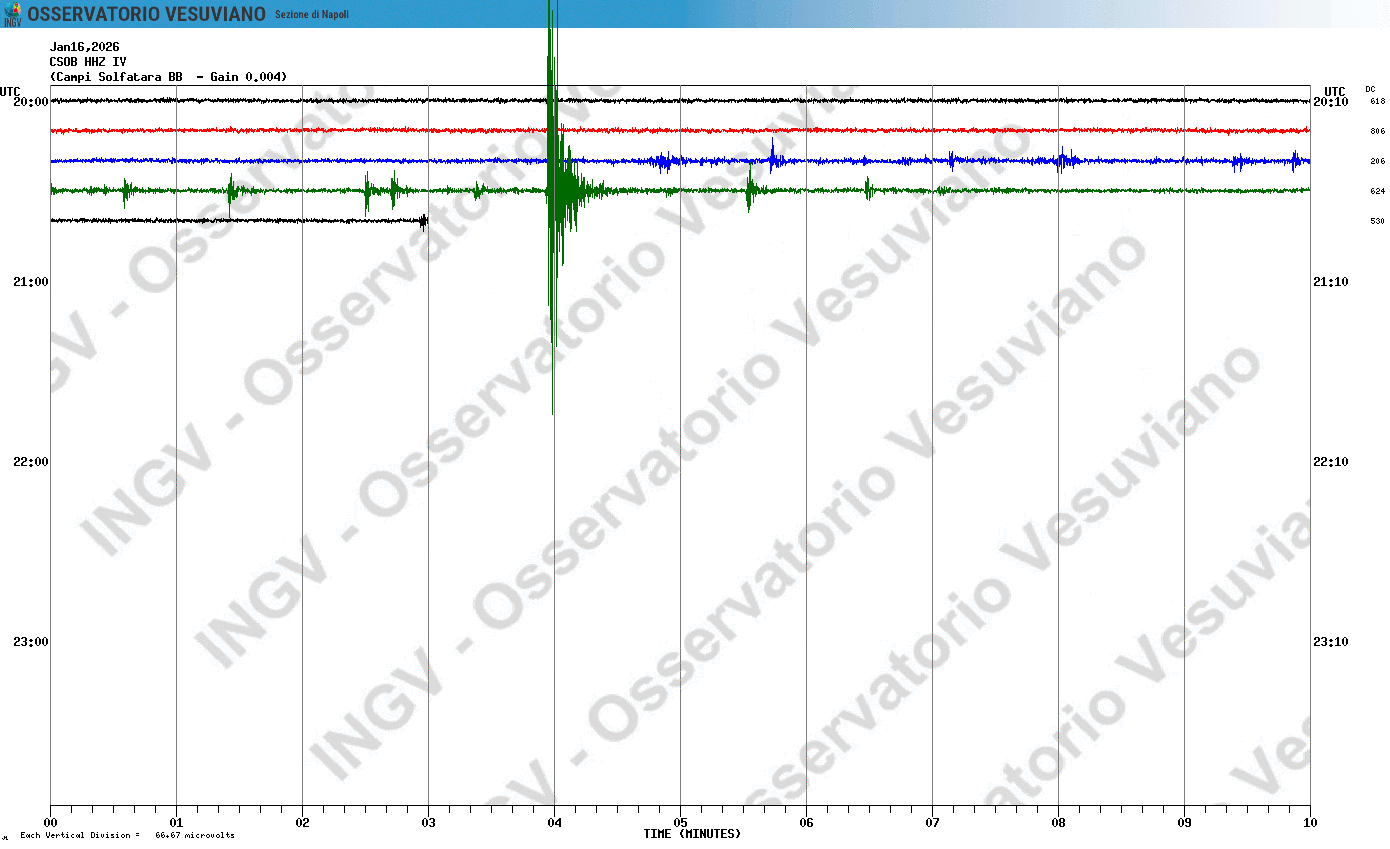
Task: Click the OSSERVATORIO VESUVIANO title
Action: tap(146, 14)
